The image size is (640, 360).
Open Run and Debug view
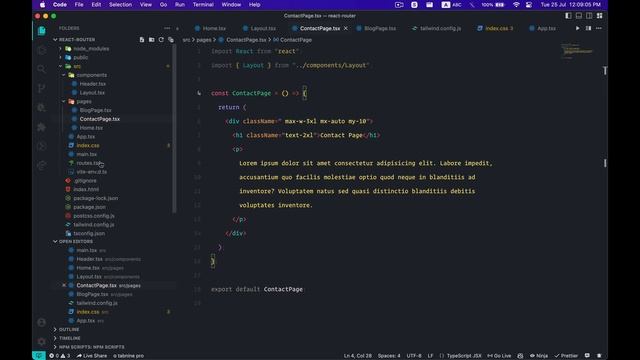pos(41,107)
